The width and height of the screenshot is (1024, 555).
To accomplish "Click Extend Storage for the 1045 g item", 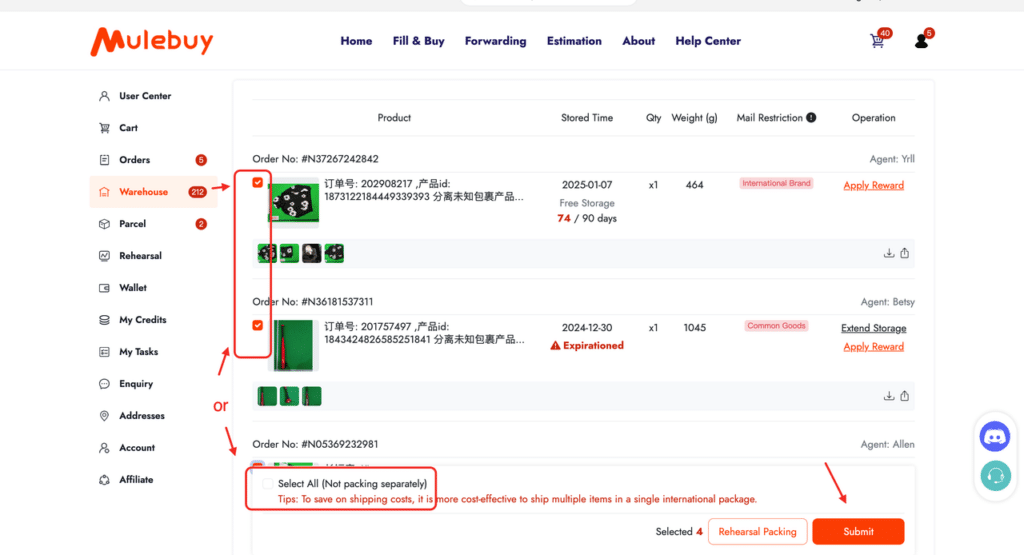I will (873, 328).
